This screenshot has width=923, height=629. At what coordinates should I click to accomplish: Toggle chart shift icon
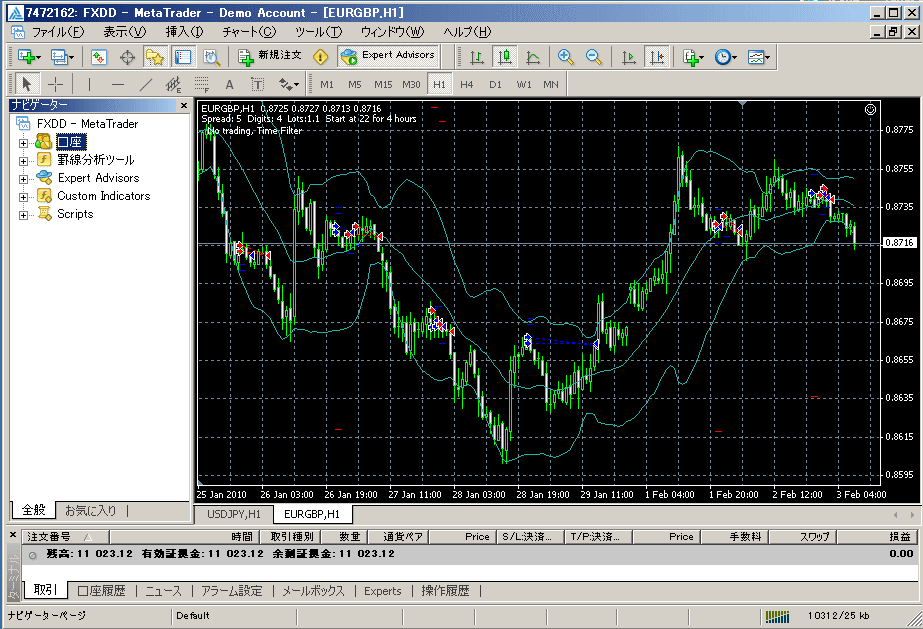(x=656, y=57)
